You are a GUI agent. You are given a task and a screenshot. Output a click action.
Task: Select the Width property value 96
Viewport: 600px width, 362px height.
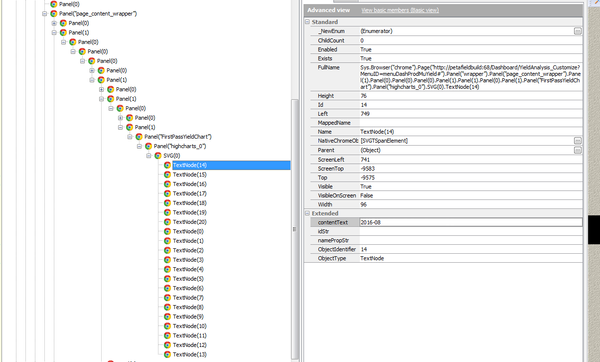click(x=363, y=205)
